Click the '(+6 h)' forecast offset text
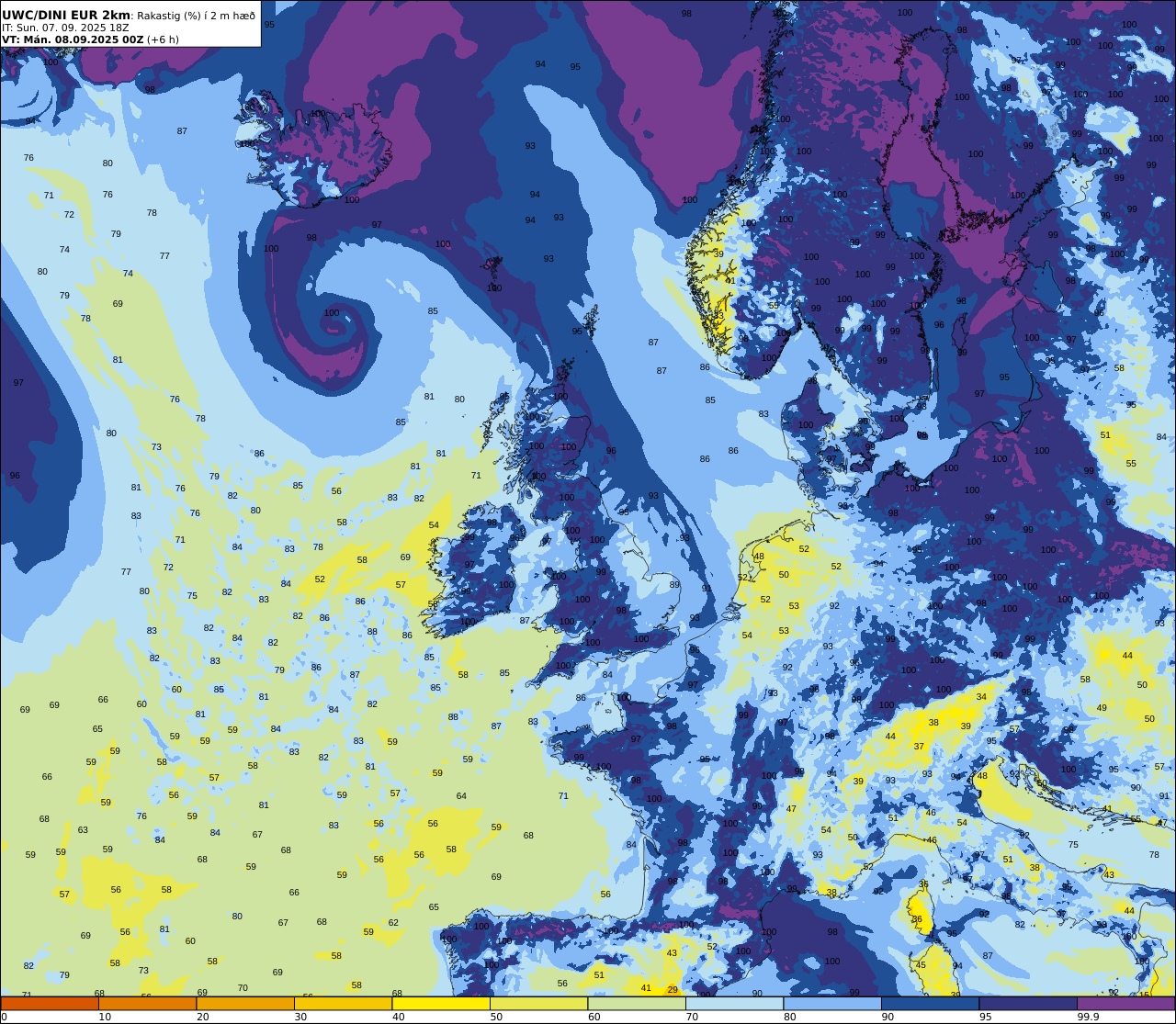 tap(163, 39)
